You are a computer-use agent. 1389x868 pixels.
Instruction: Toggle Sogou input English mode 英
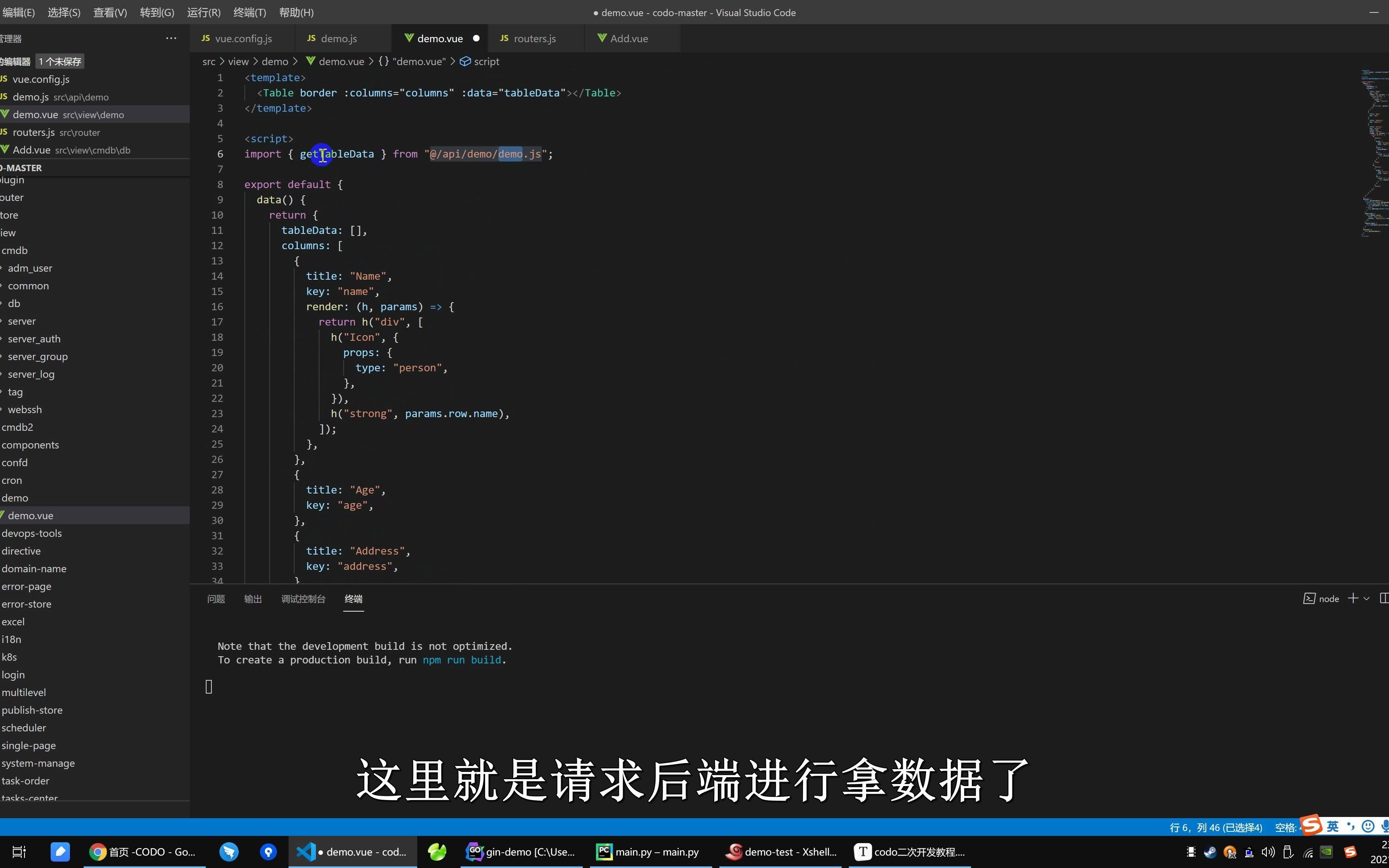tap(1333, 826)
